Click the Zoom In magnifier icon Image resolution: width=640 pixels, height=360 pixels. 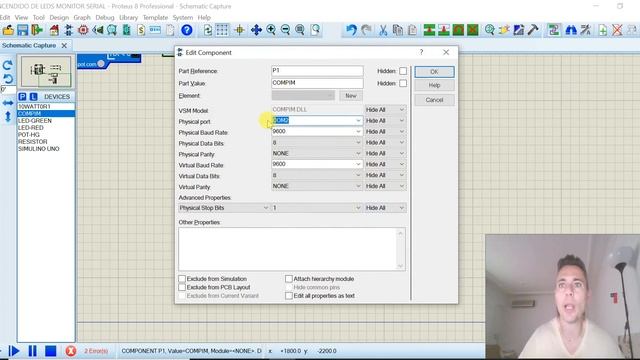click(x=271, y=30)
